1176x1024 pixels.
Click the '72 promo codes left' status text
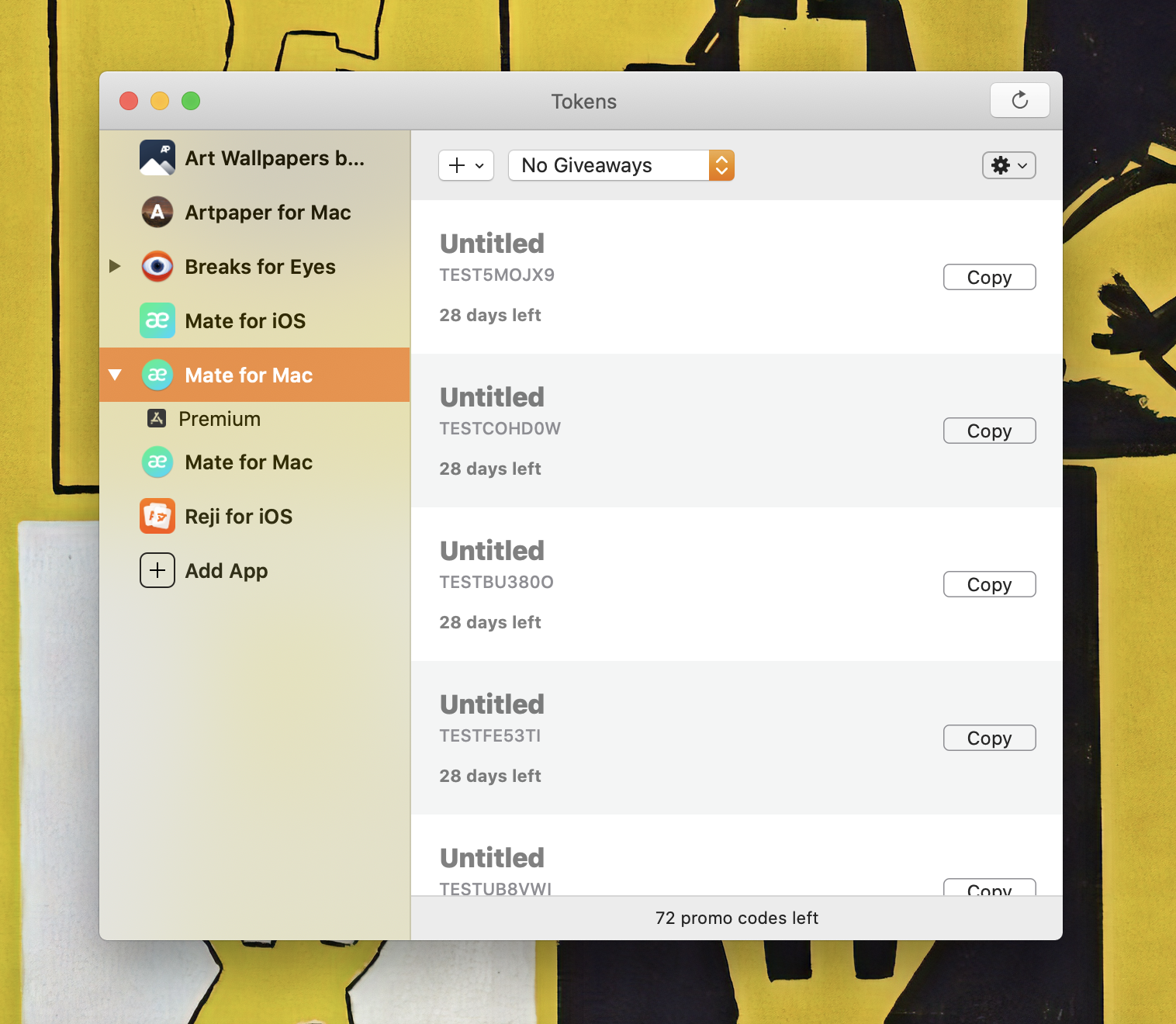[737, 918]
